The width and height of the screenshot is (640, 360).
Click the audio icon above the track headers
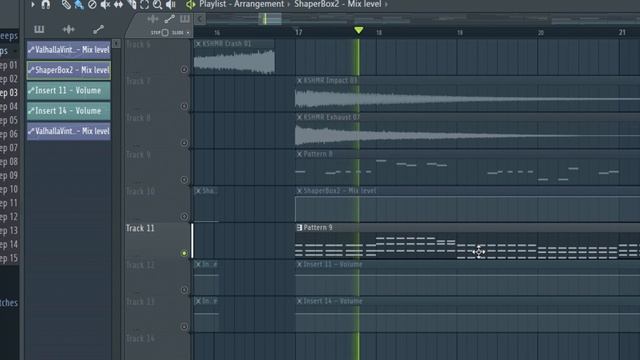tap(153, 19)
